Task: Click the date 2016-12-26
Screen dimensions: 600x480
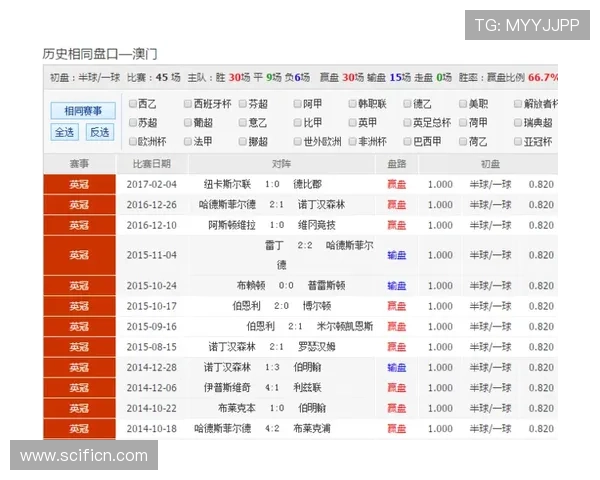Action: (152, 205)
